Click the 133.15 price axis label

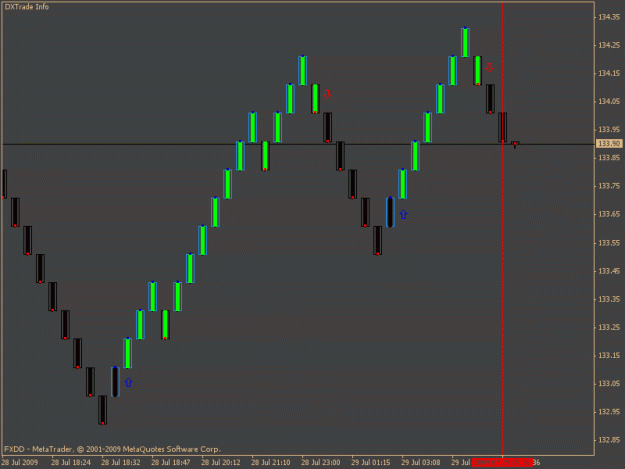coord(609,355)
